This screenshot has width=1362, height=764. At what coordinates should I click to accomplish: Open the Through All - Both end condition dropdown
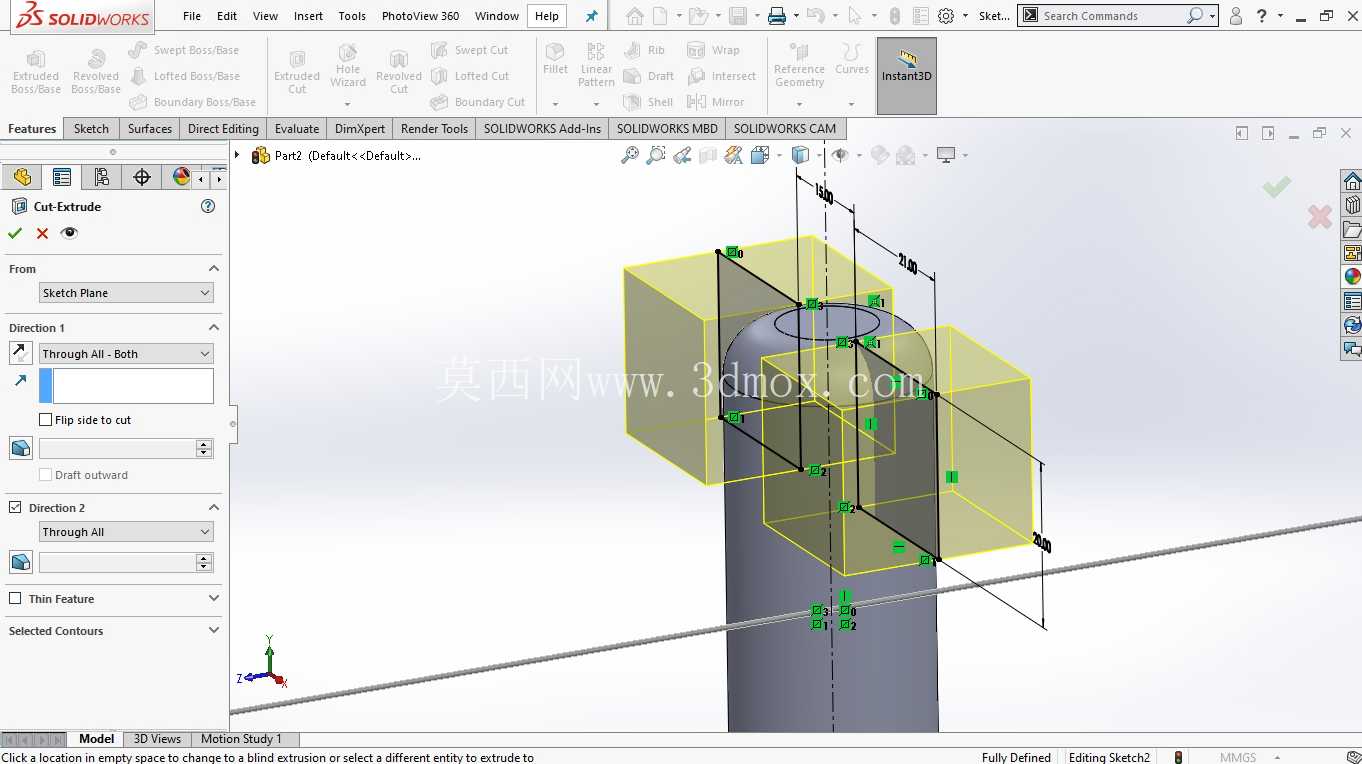[x=126, y=354]
